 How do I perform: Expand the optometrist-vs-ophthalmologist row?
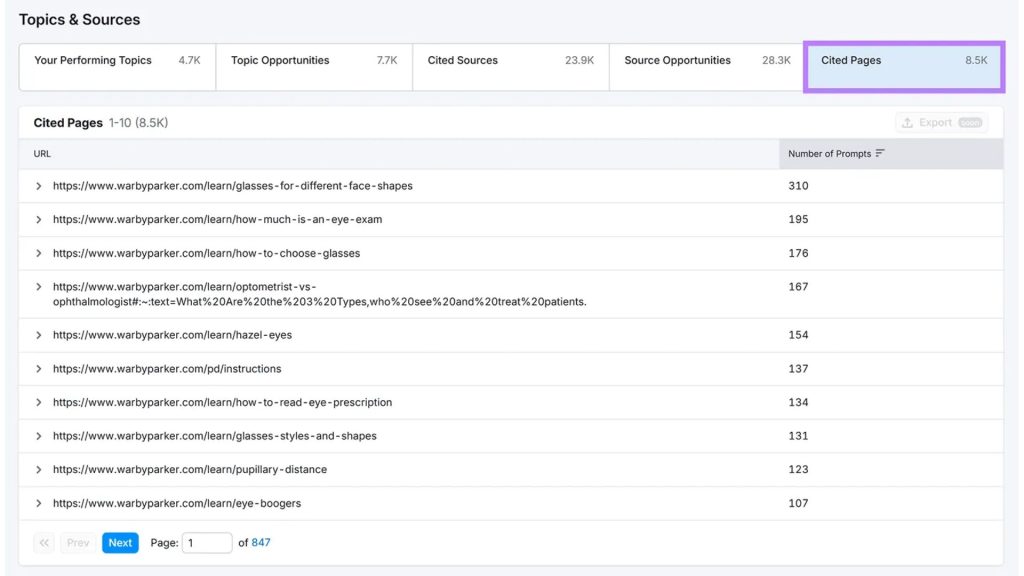pyautogui.click(x=39, y=287)
